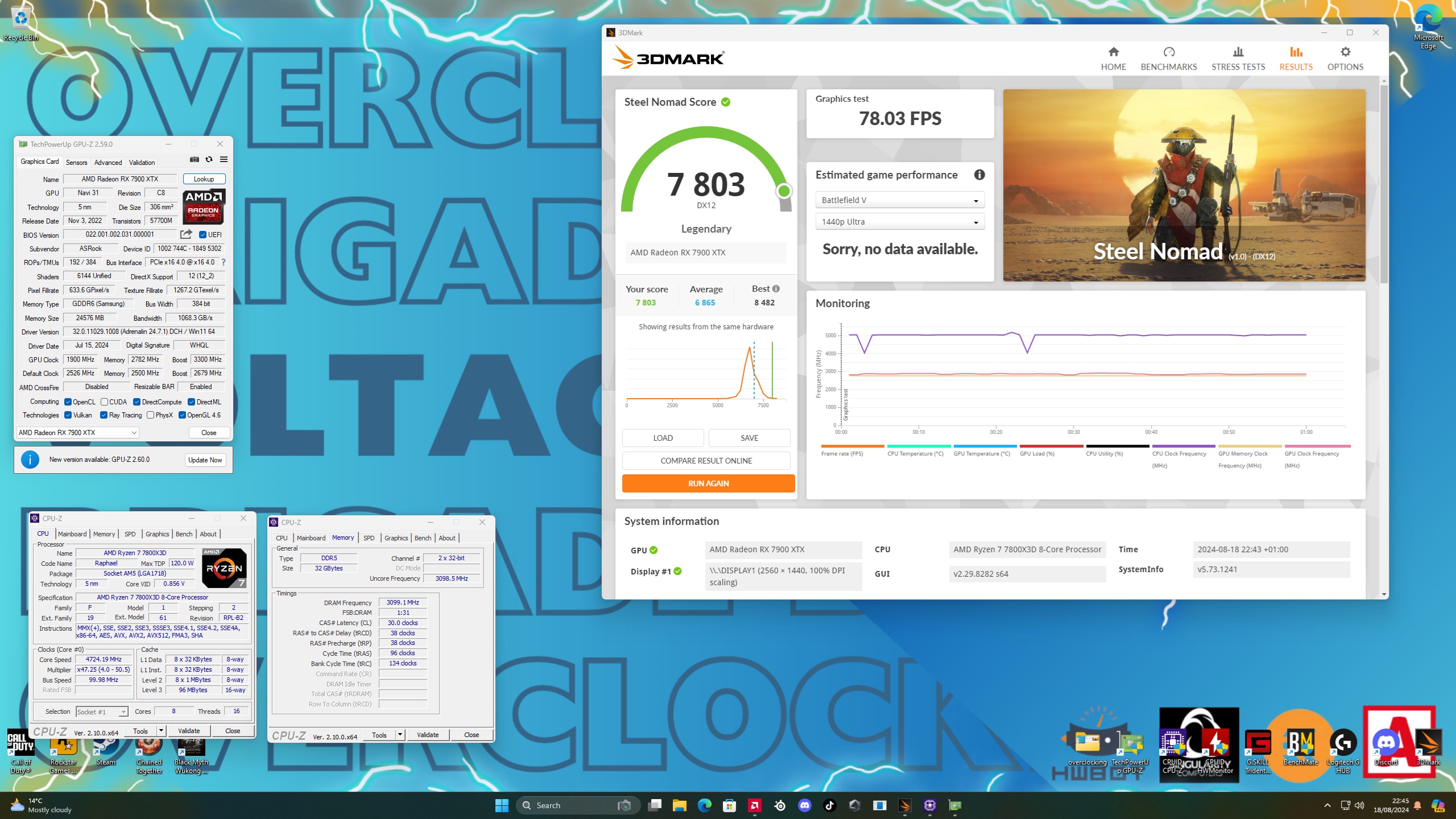Click the Windows Start button on the taskbar
The width and height of the screenshot is (1456, 819).
coord(502,805)
